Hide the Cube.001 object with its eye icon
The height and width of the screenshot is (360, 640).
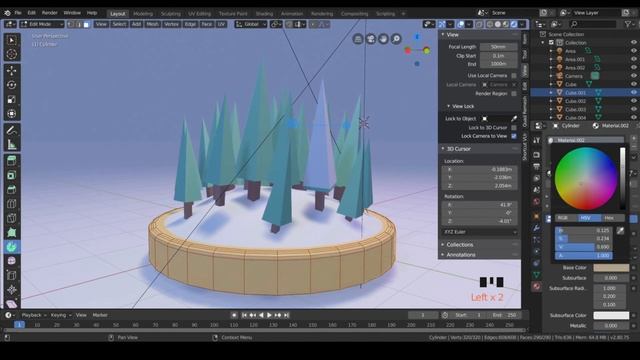(x=633, y=93)
